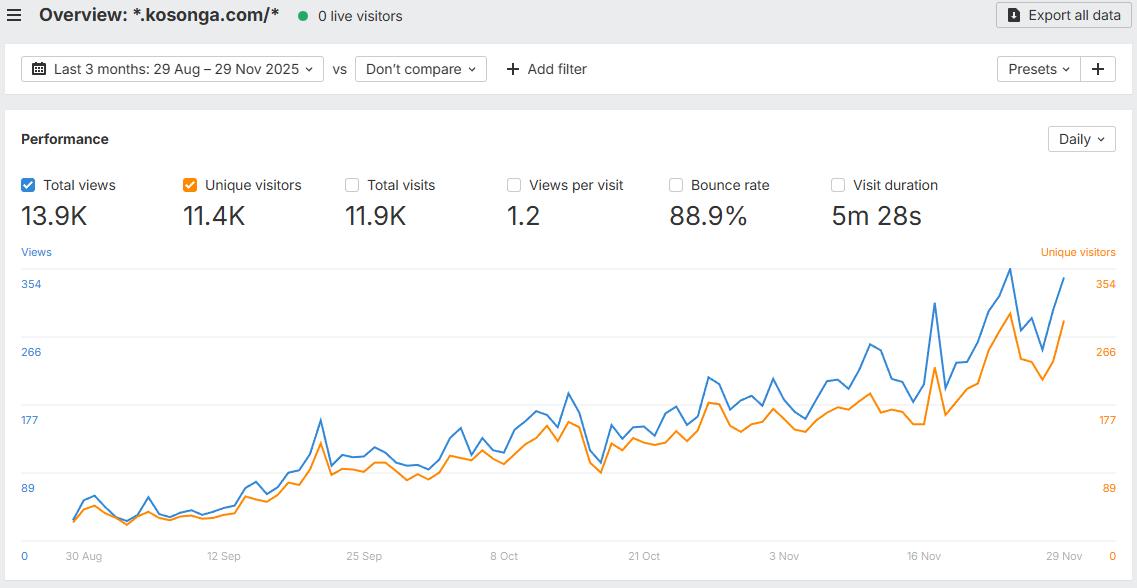Click the 1.2 views per visit value
This screenshot has width=1137, height=588.
(x=524, y=216)
